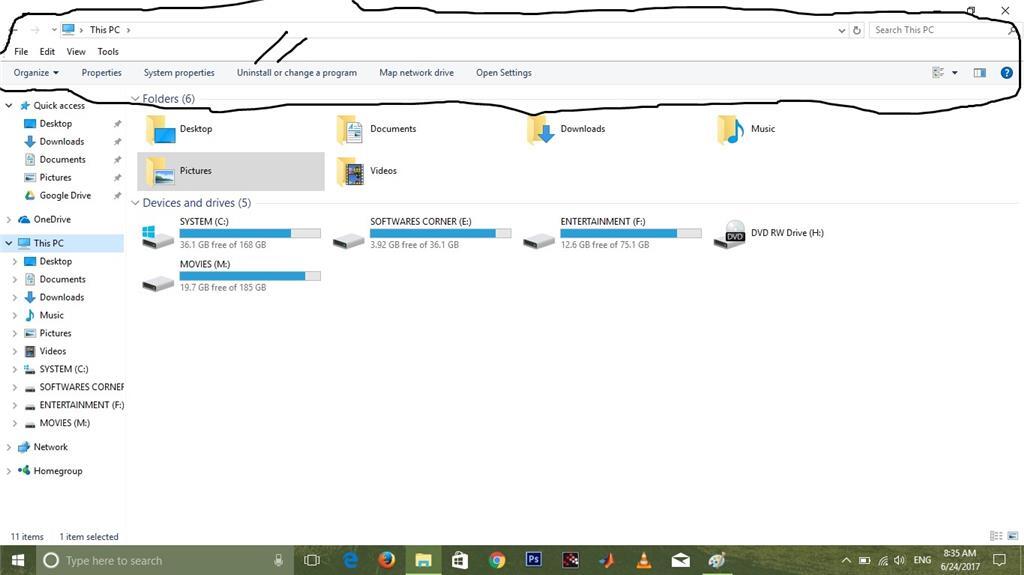This screenshot has height=575, width=1024.
Task: Open the Tools menu
Action: tap(108, 52)
